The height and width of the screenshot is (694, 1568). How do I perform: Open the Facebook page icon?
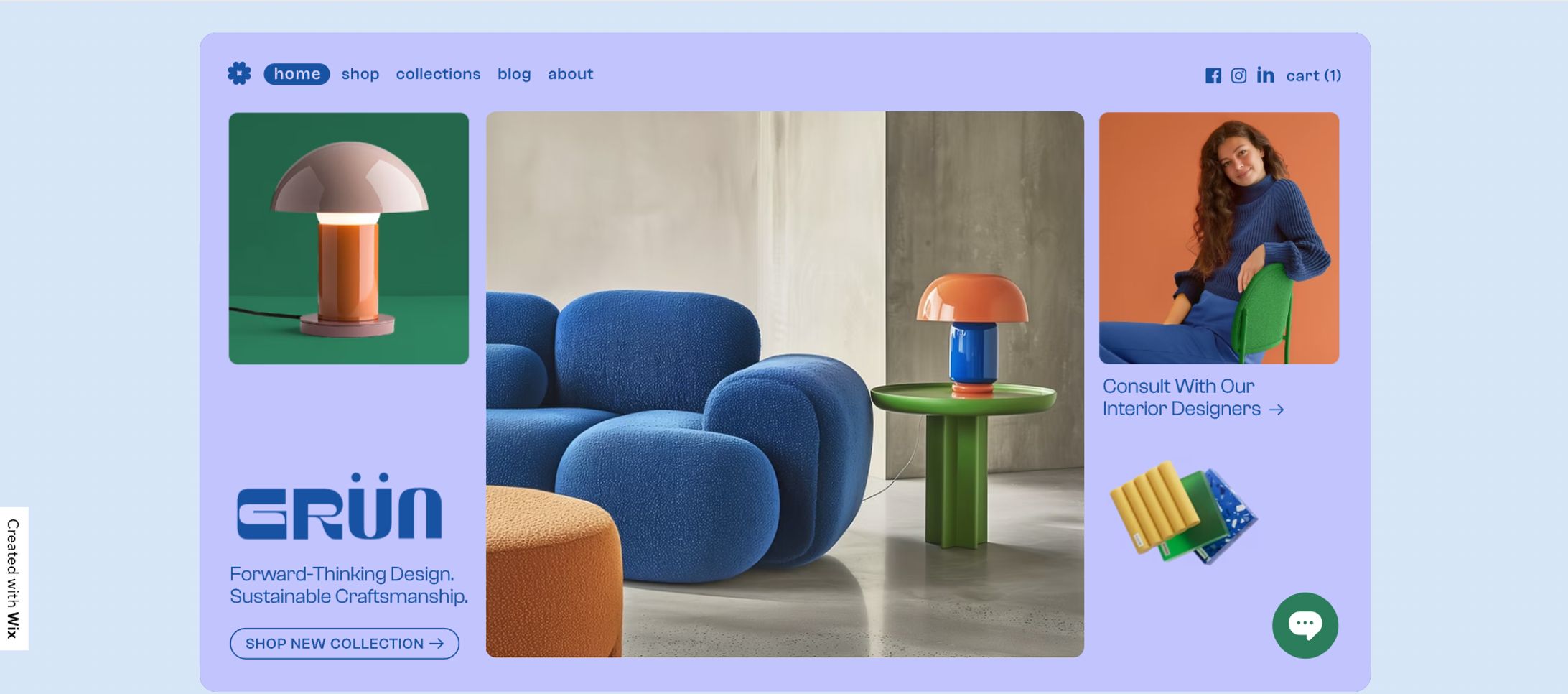(1213, 75)
